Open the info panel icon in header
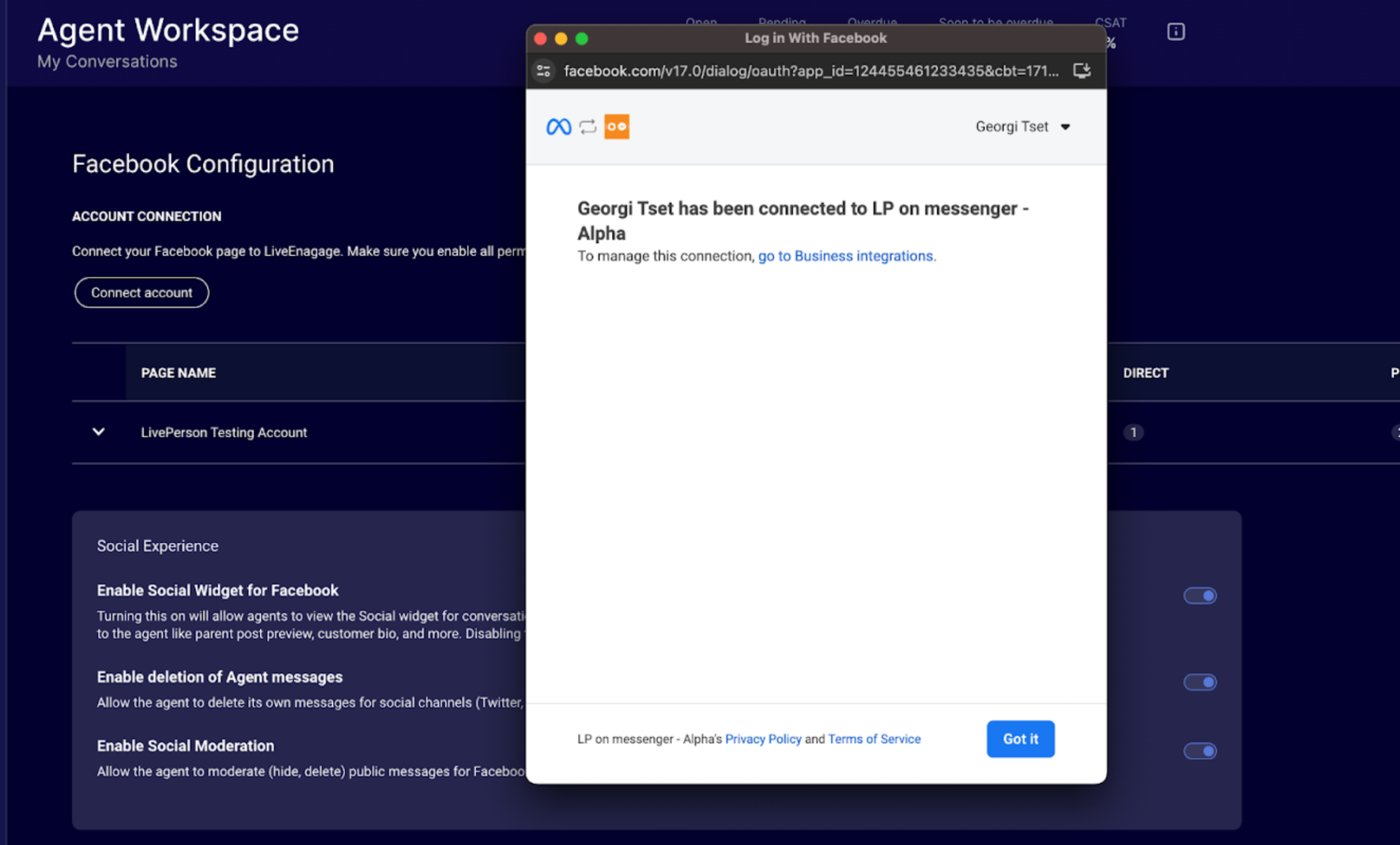Screen dimensions: 1400x845 tap(1175, 32)
